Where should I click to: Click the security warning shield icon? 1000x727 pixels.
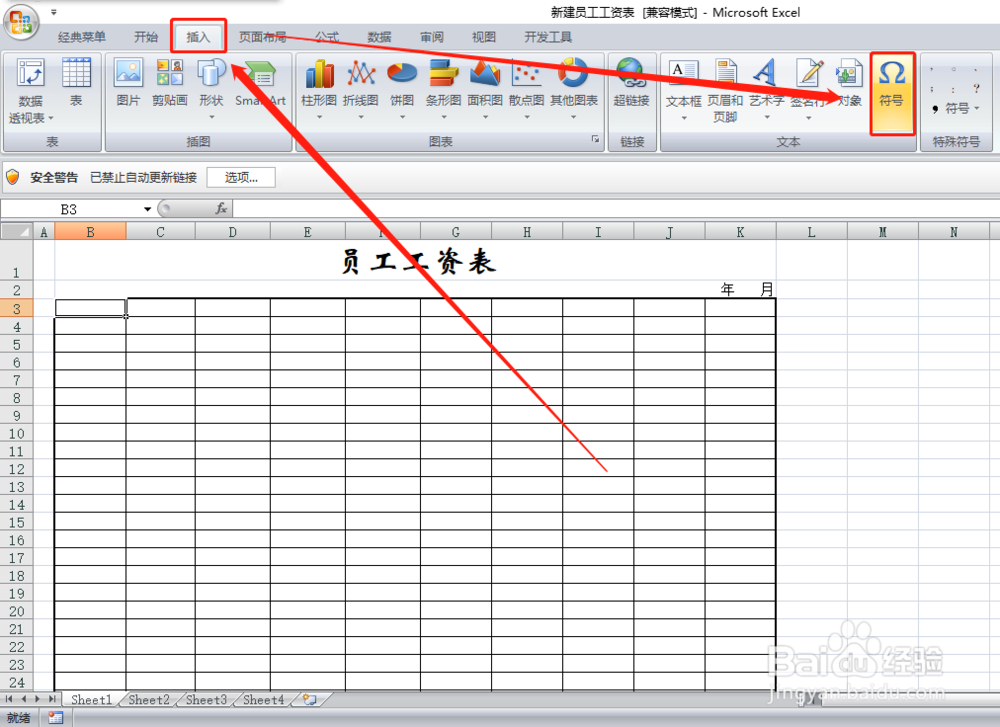tap(13, 177)
